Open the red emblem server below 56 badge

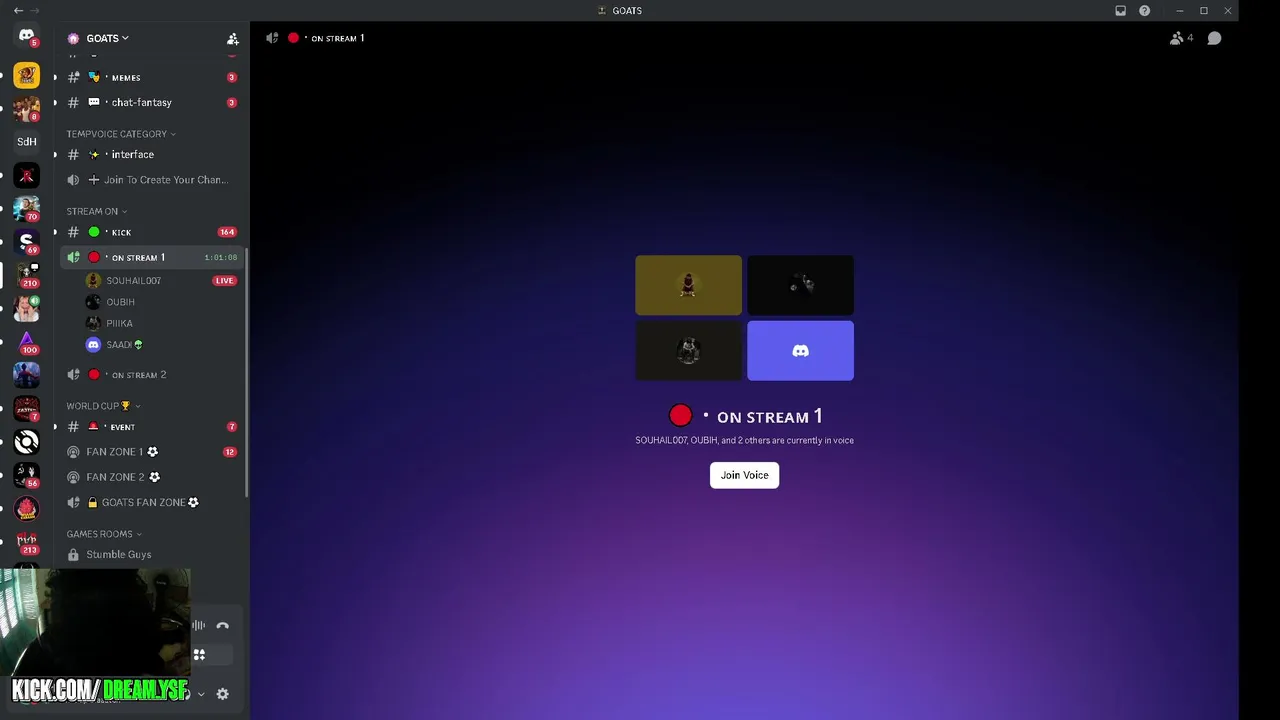pos(26,508)
